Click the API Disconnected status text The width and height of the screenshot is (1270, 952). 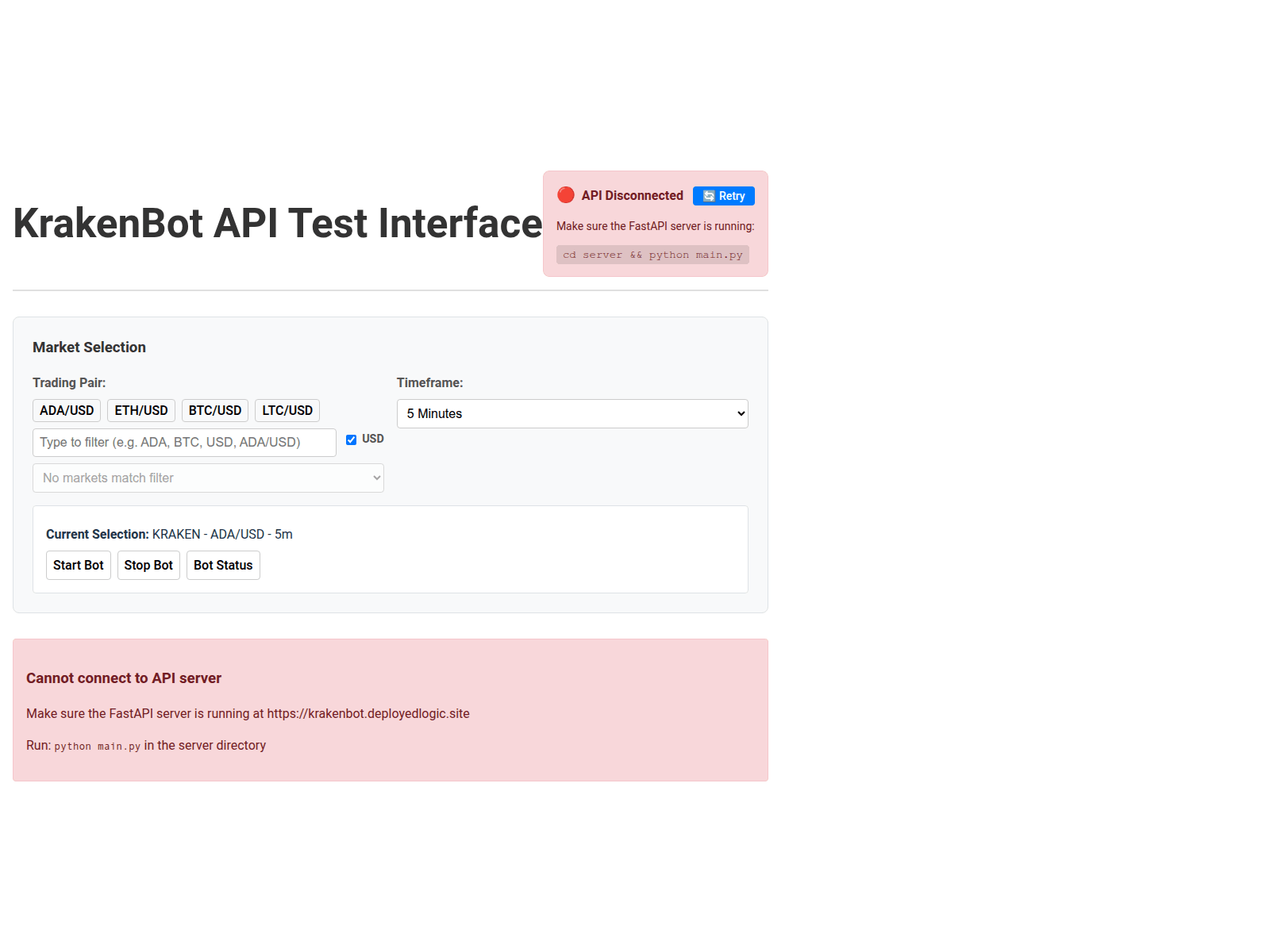[632, 195]
